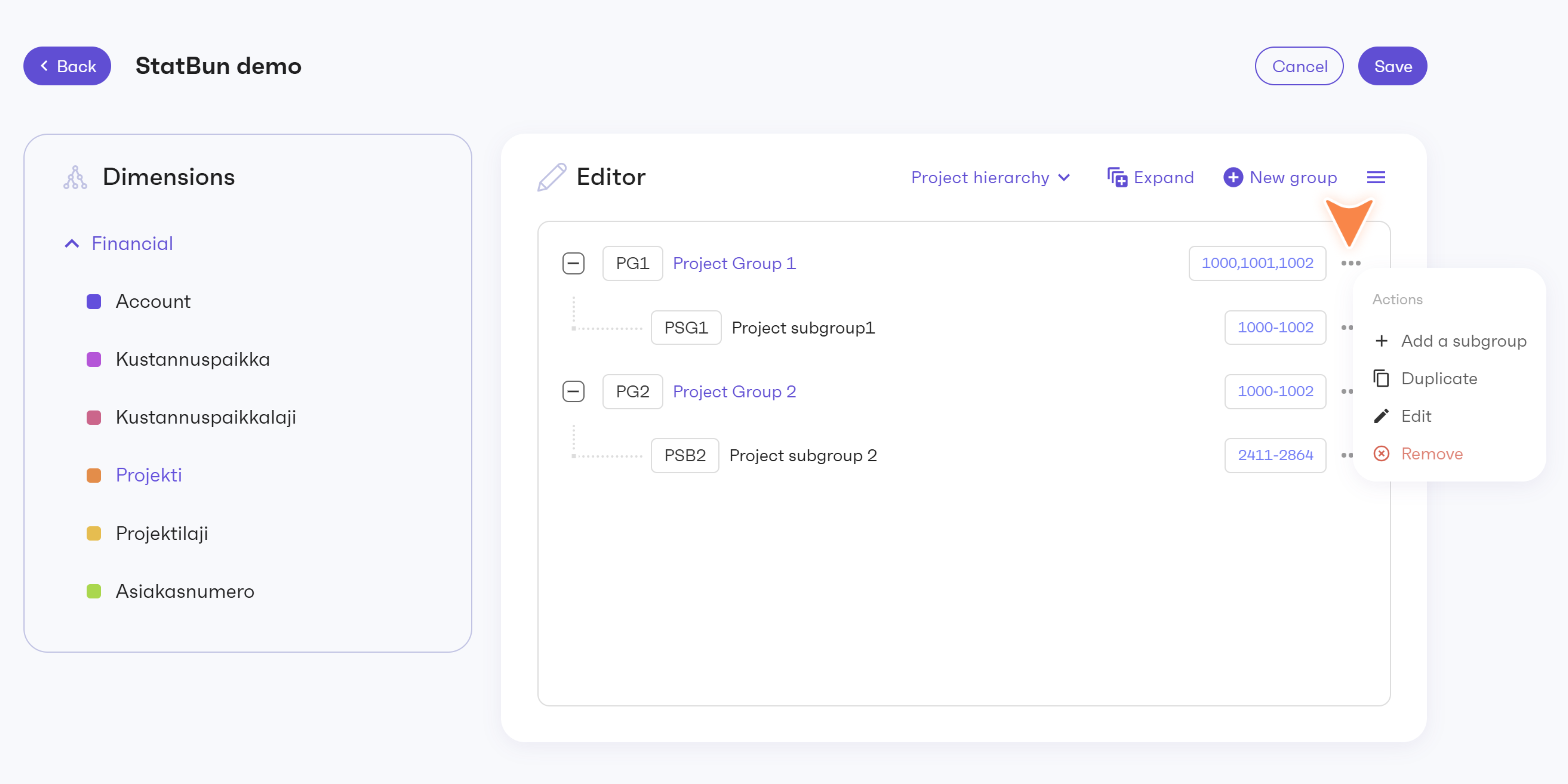Choose Add a subgroup from Actions

[x=1449, y=341]
